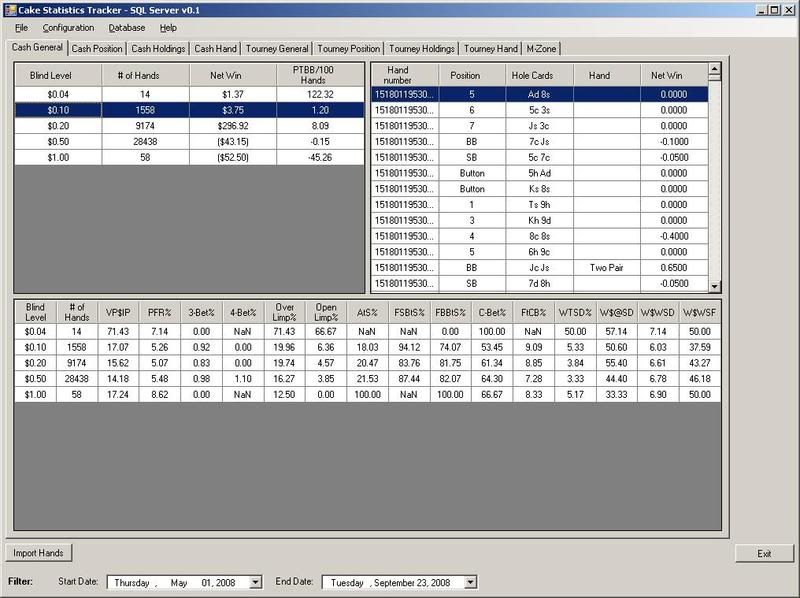Click the -0.4000 net win cell

point(674,237)
